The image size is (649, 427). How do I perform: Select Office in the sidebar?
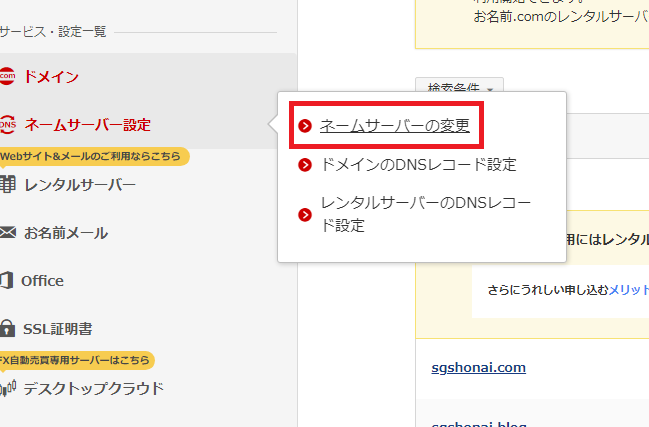pyautogui.click(x=42, y=281)
